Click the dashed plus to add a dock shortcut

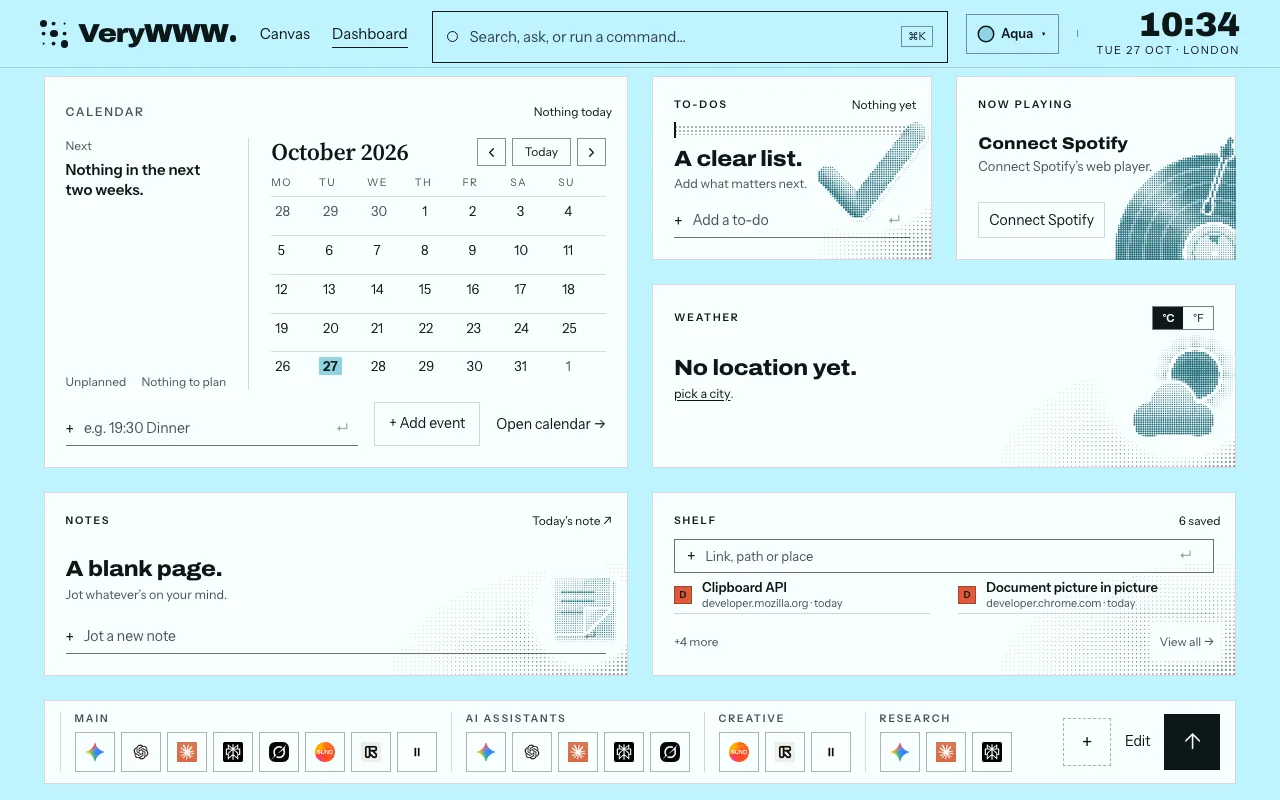(1087, 742)
